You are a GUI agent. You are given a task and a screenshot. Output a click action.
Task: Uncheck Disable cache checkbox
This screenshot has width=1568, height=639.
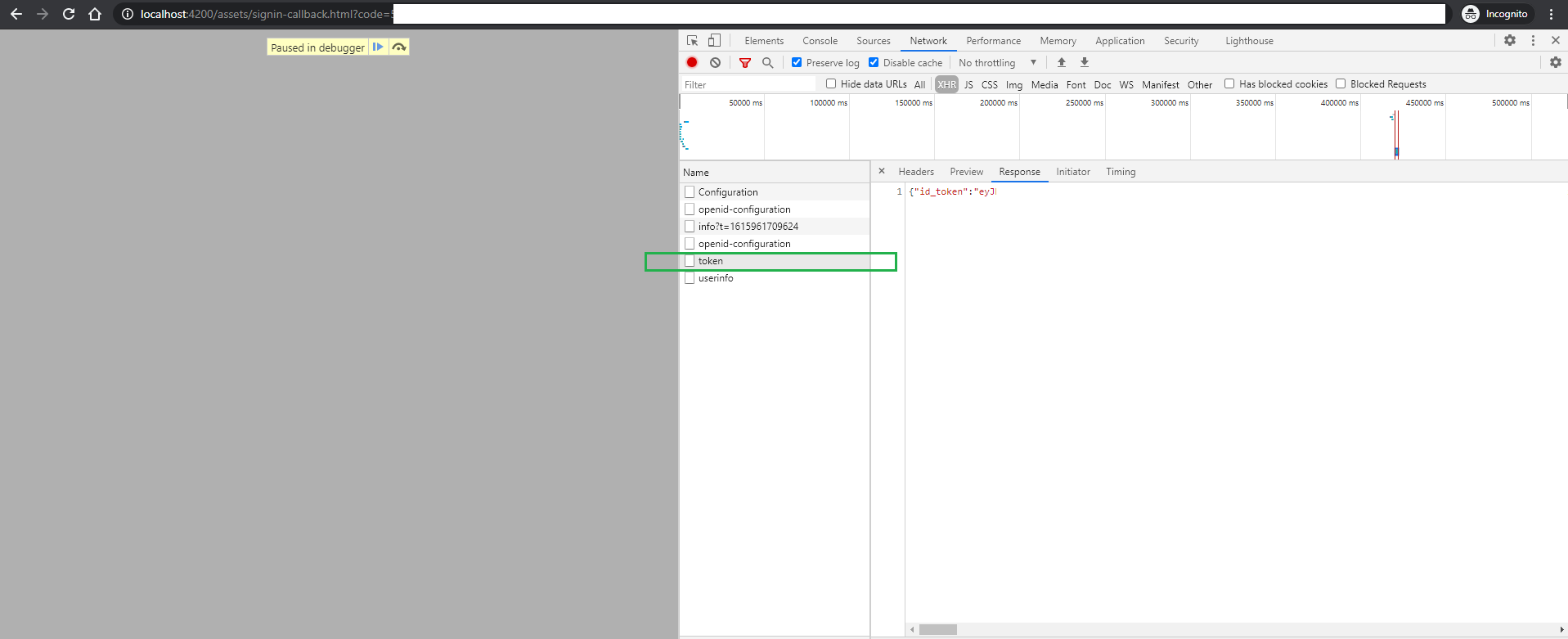point(874,62)
